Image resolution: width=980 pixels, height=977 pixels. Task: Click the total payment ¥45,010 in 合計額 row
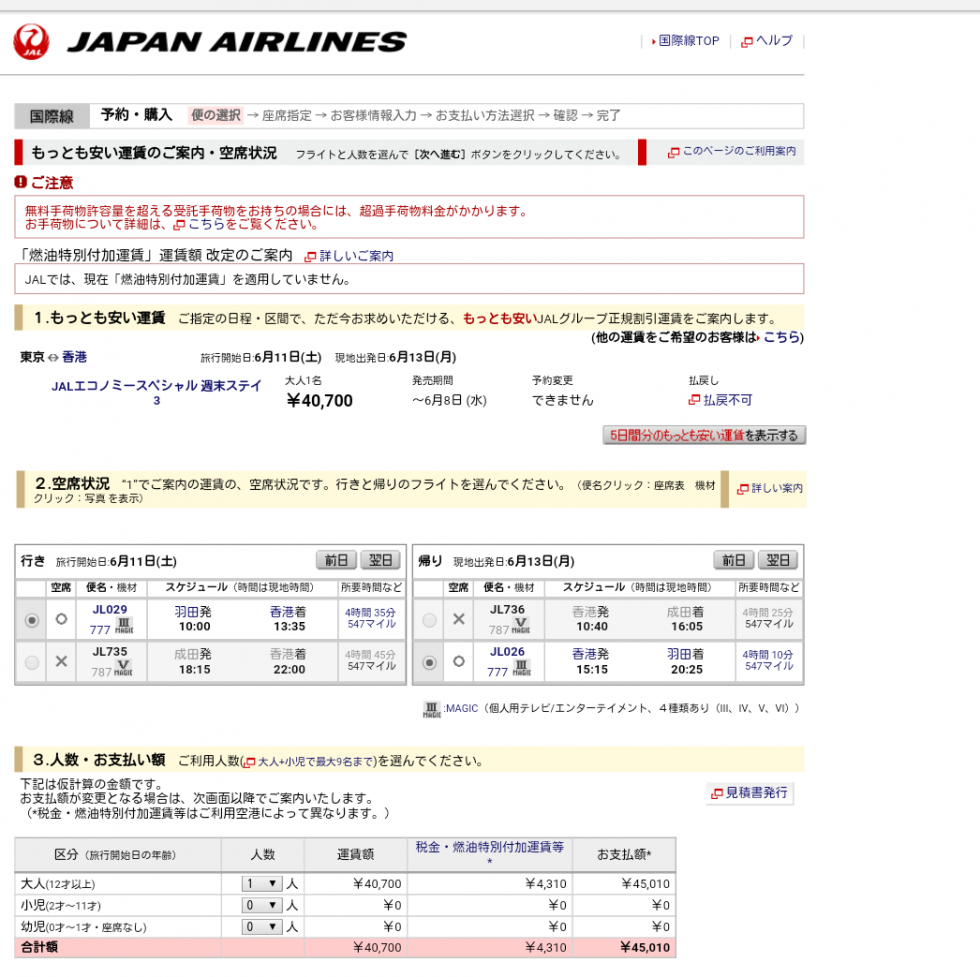645,948
